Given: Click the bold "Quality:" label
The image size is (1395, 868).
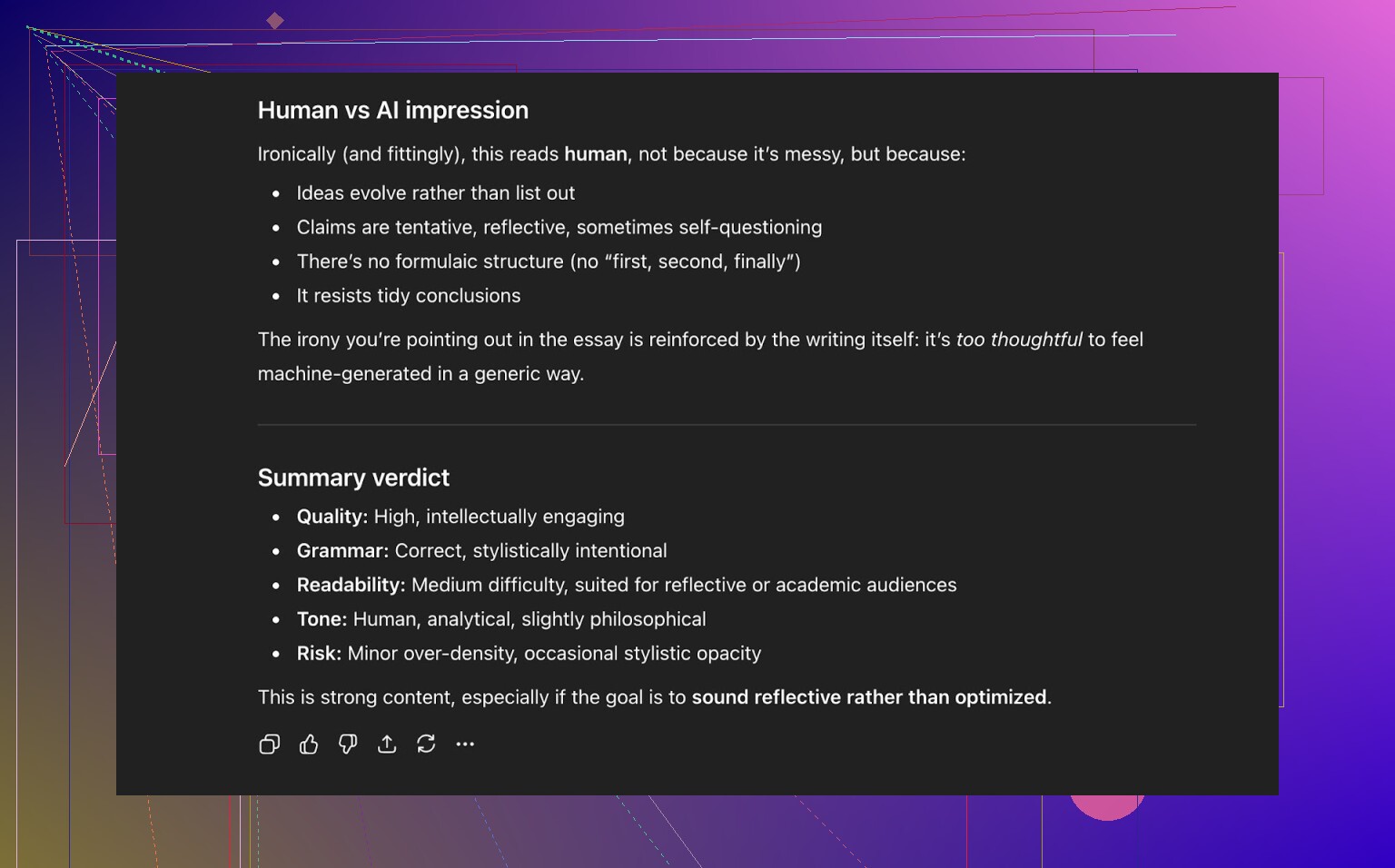Looking at the screenshot, I should click(331, 517).
